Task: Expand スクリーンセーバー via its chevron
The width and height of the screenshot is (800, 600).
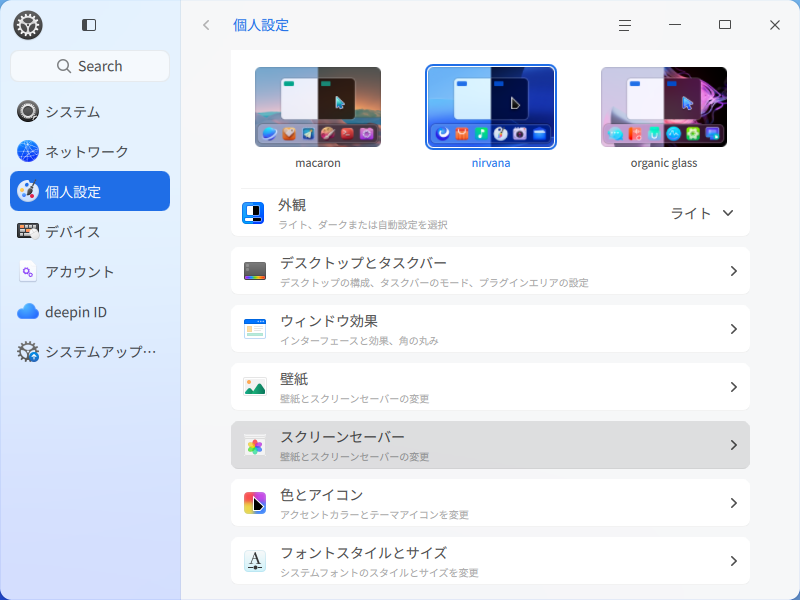Action: [x=734, y=445]
